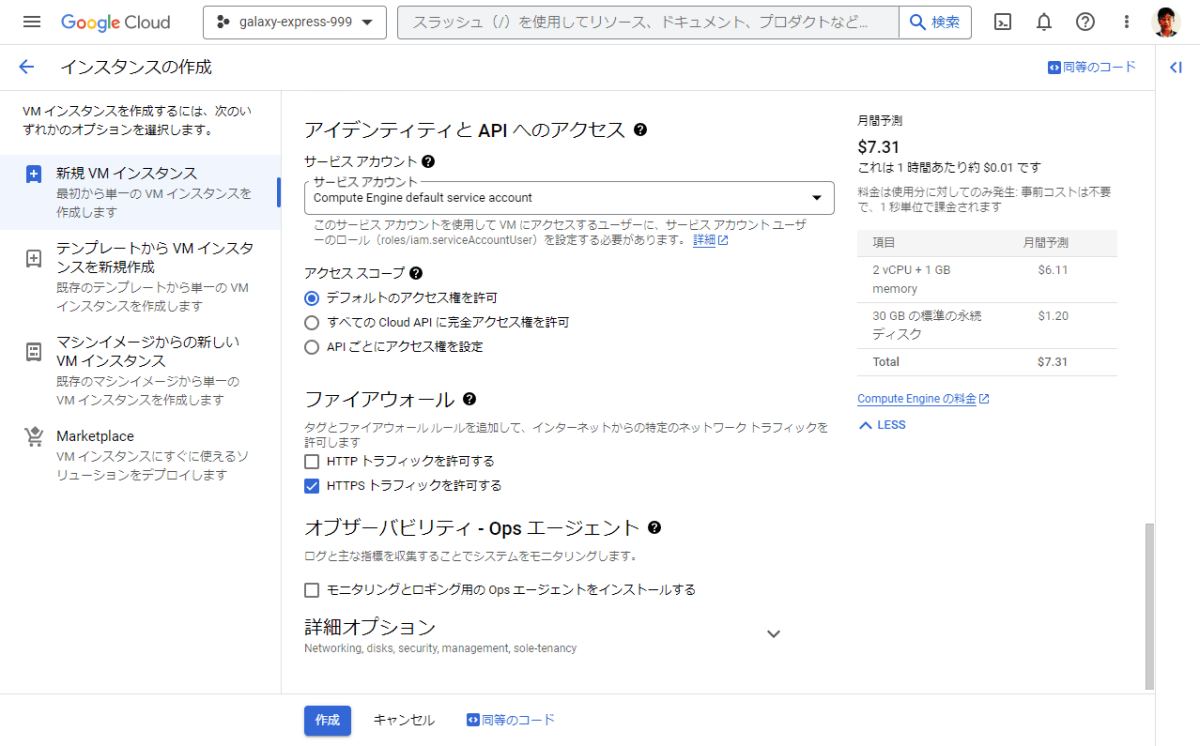Click the Total row in pricing table
This screenshot has height=746, width=1200.
point(987,362)
